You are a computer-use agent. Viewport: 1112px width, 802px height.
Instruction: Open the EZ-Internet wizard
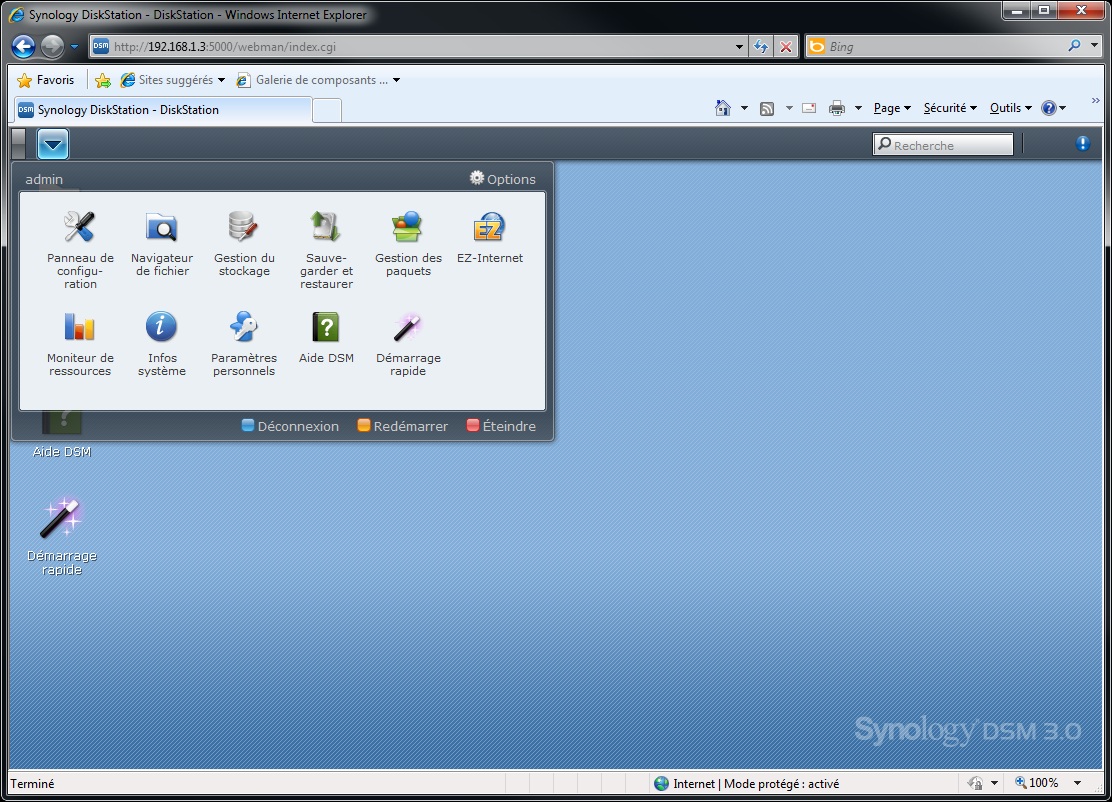click(489, 237)
